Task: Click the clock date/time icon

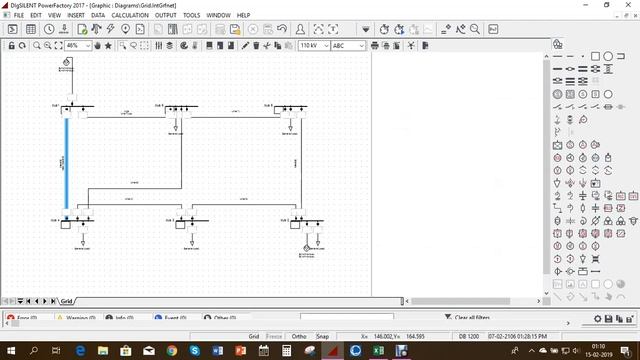Action: pos(49,29)
